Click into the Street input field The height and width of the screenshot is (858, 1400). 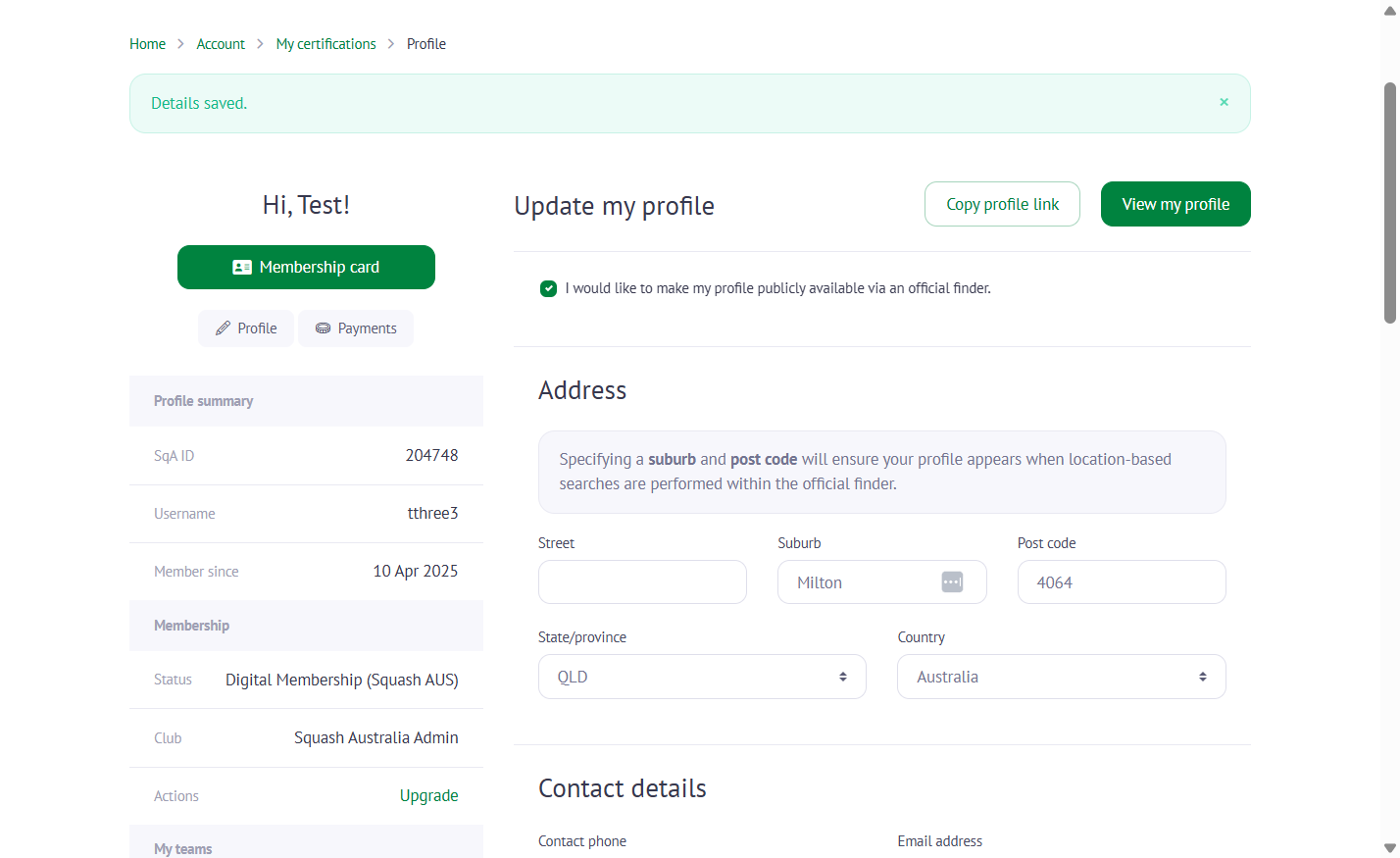click(642, 581)
